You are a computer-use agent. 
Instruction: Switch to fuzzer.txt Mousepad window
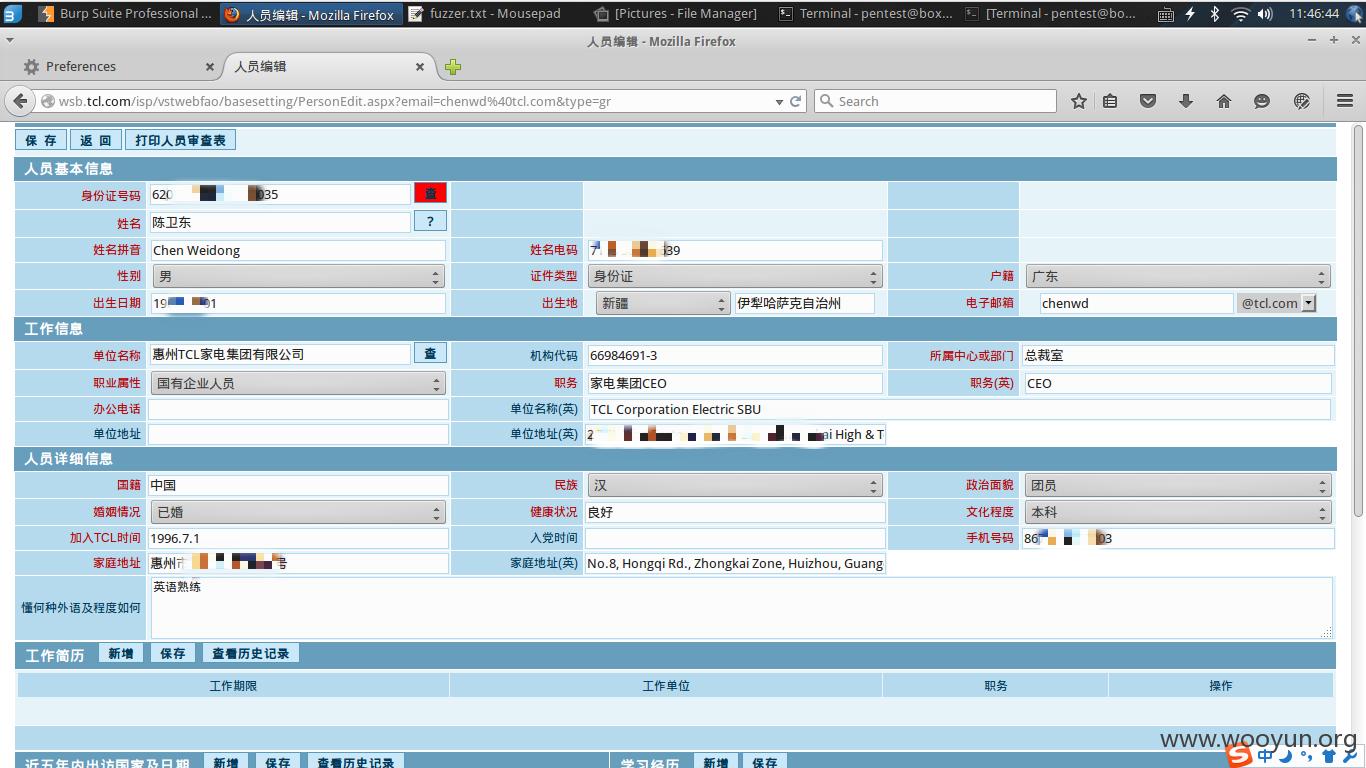[x=486, y=14]
